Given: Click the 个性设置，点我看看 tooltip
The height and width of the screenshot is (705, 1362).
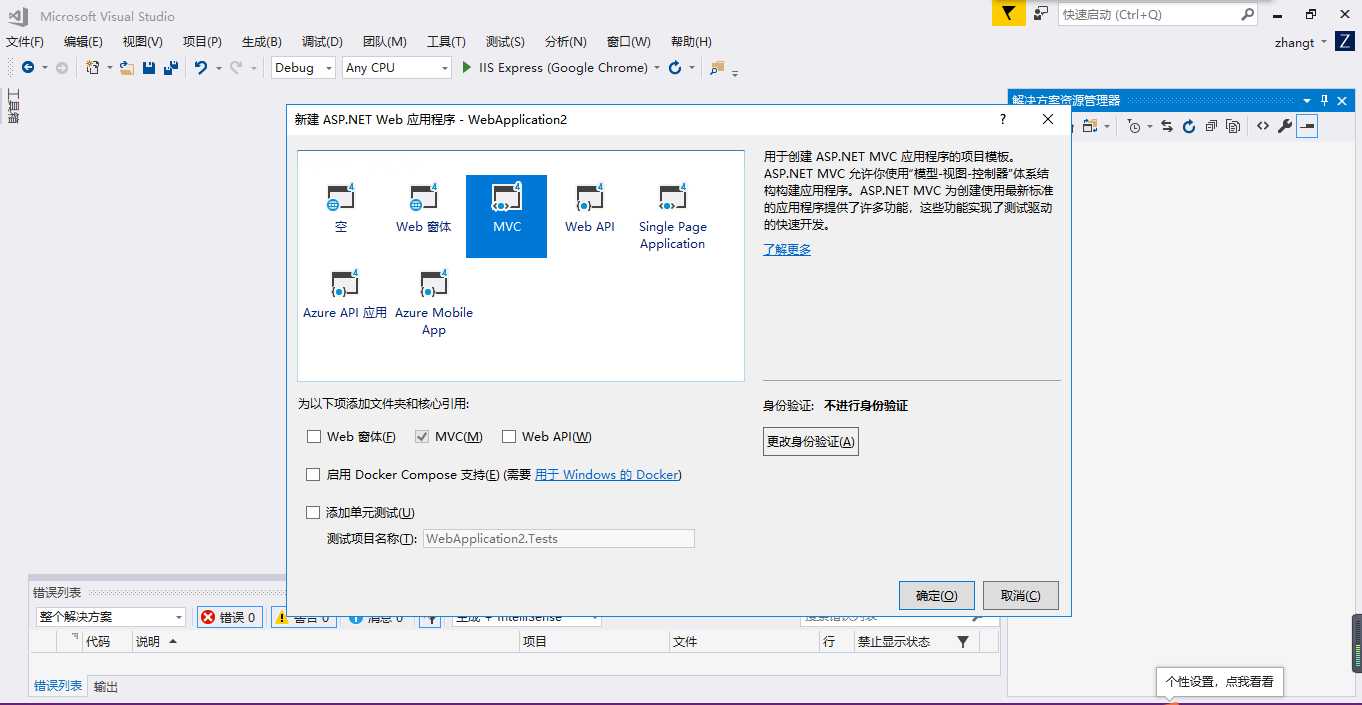Looking at the screenshot, I should (1219, 682).
